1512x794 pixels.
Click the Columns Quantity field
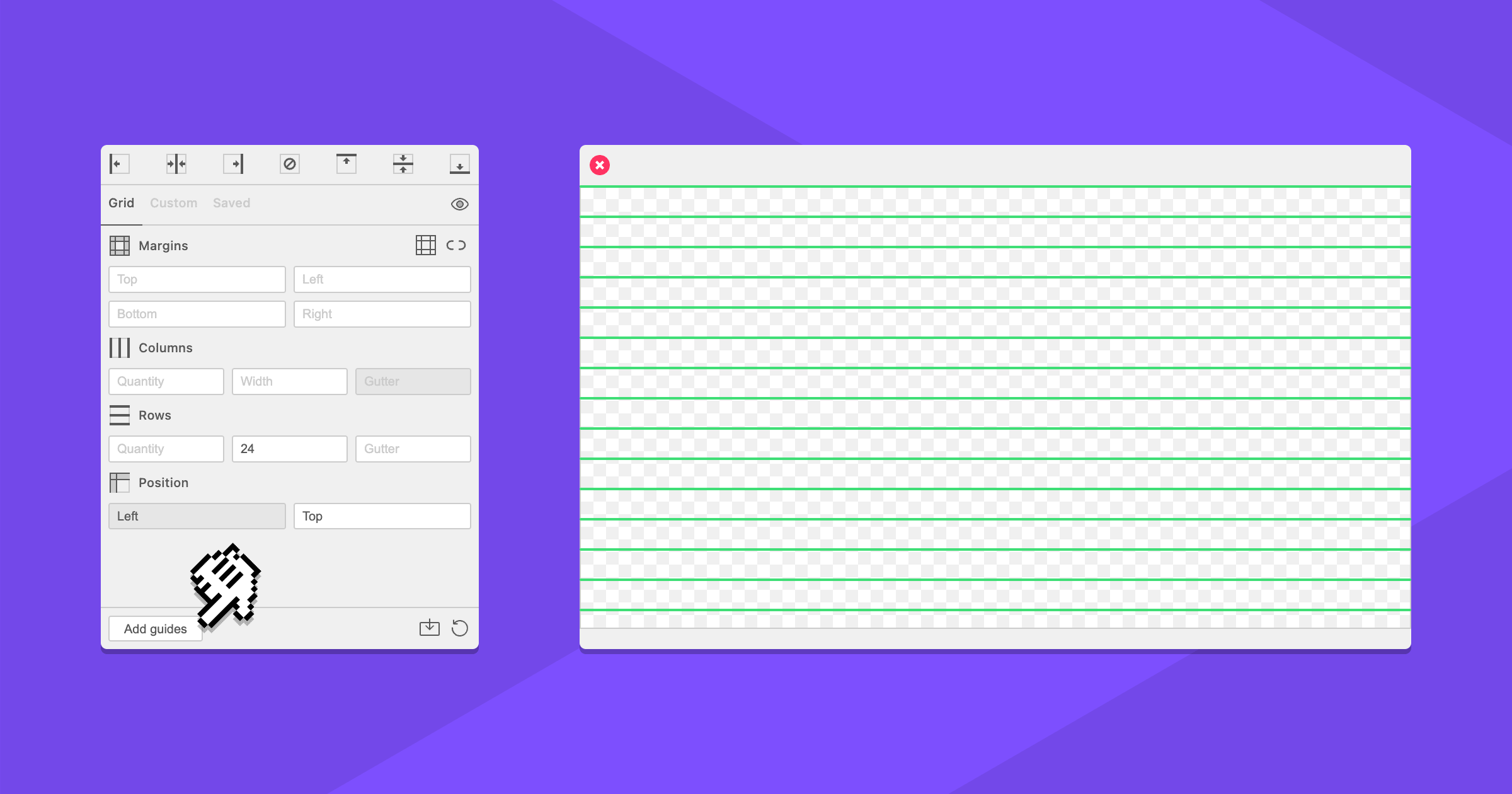(x=166, y=381)
